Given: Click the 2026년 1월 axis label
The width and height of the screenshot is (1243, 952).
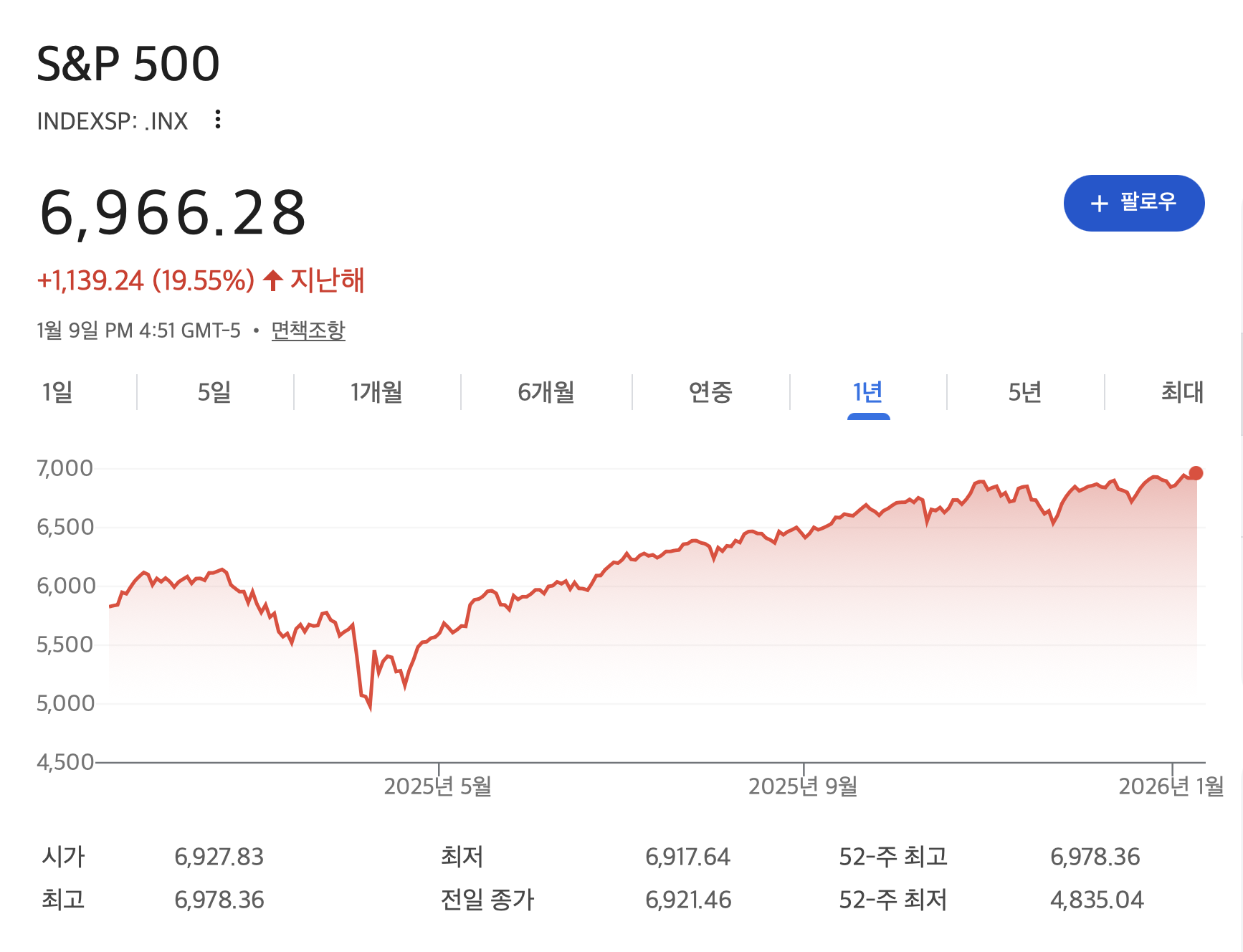Looking at the screenshot, I should (x=1171, y=786).
